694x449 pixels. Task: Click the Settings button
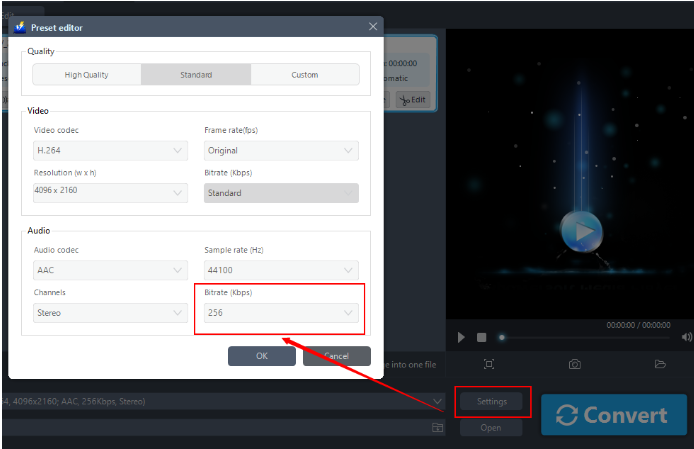[x=492, y=402]
